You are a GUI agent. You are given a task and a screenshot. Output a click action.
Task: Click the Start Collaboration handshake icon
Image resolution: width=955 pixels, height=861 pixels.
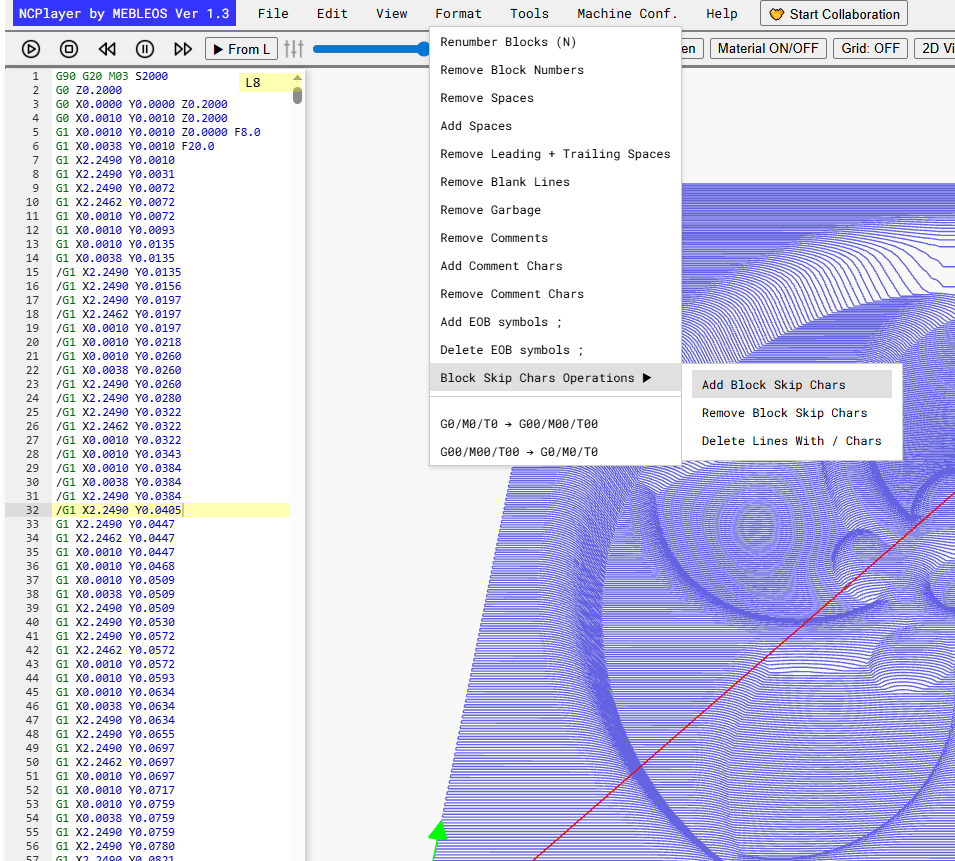point(776,14)
